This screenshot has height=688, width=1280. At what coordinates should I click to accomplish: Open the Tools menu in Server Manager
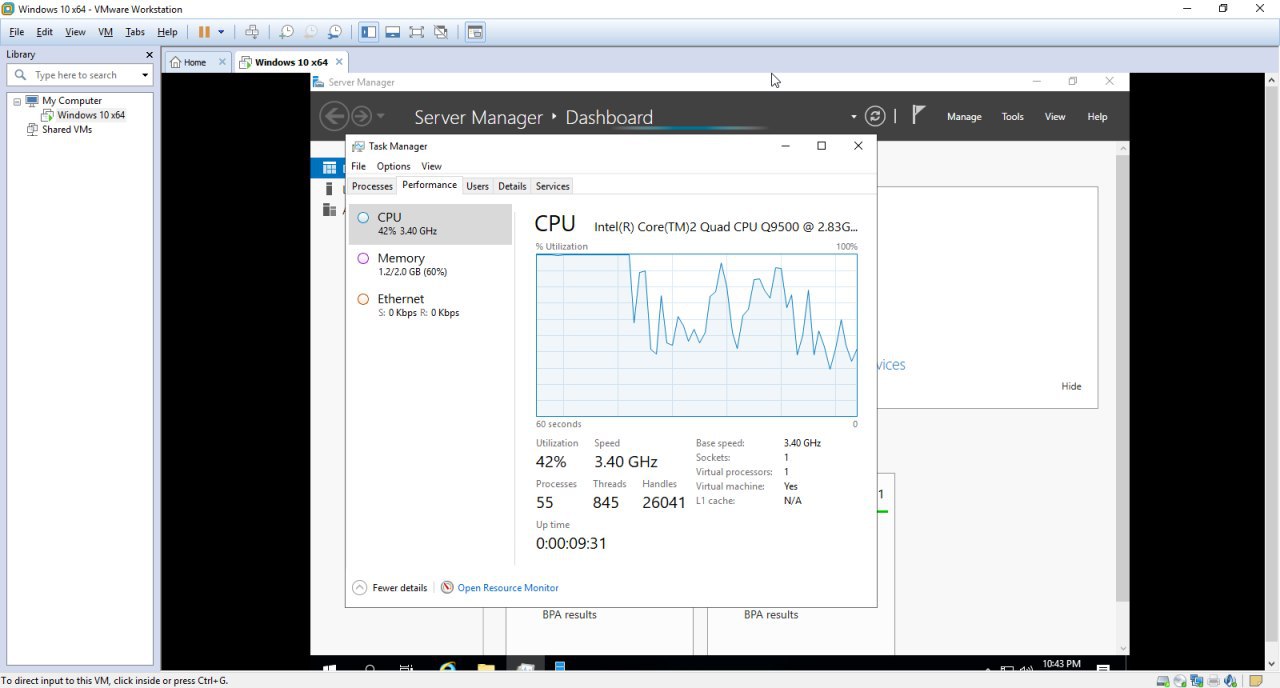click(1013, 117)
